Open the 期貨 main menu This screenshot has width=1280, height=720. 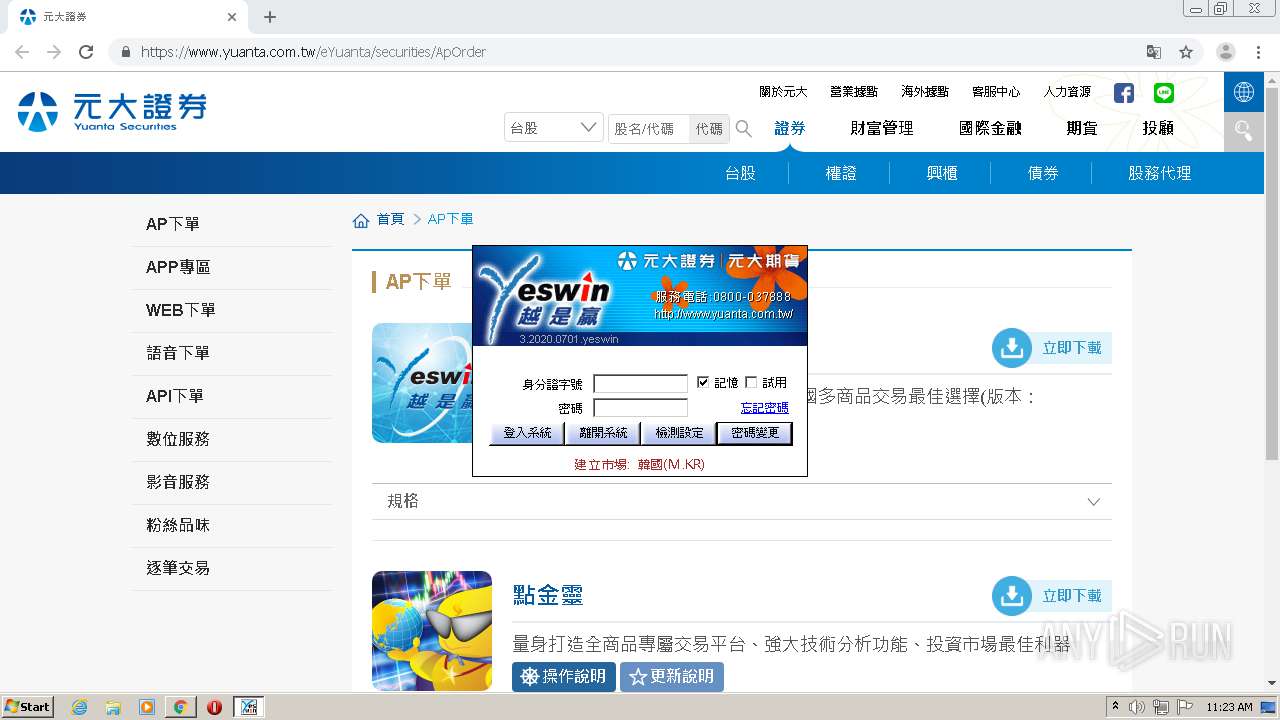click(x=1082, y=128)
